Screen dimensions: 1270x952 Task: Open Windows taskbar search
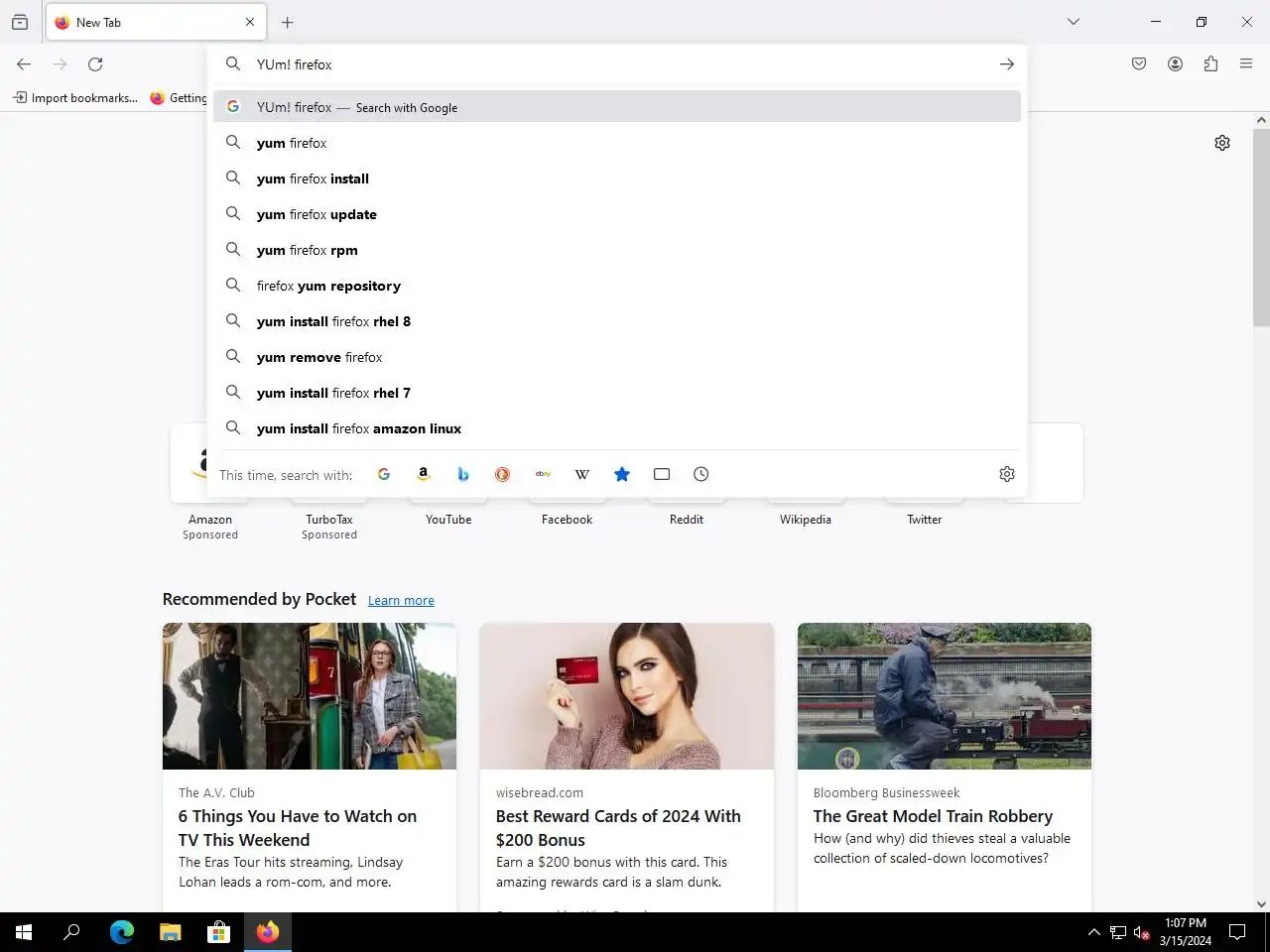[71, 932]
